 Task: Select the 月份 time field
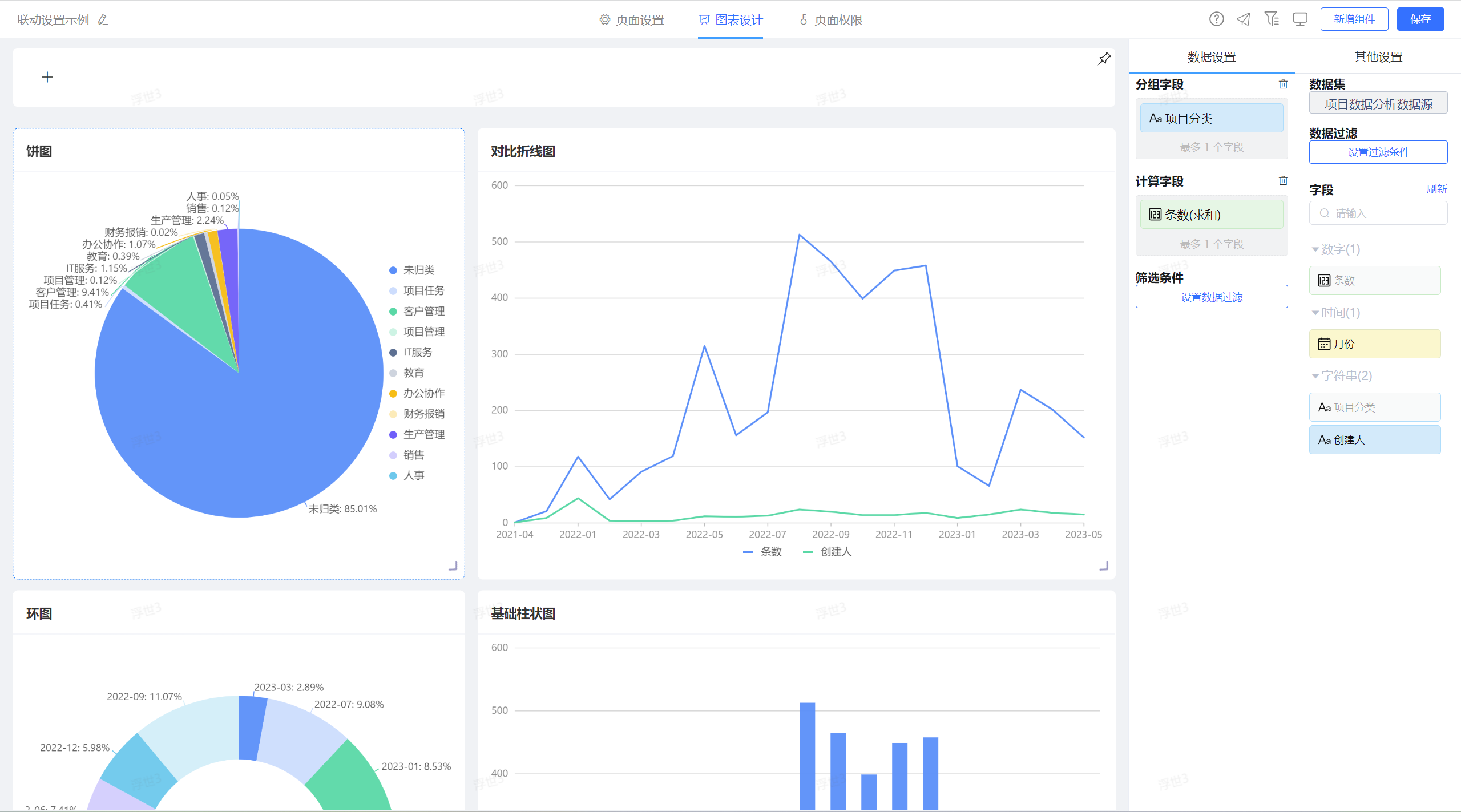1374,344
